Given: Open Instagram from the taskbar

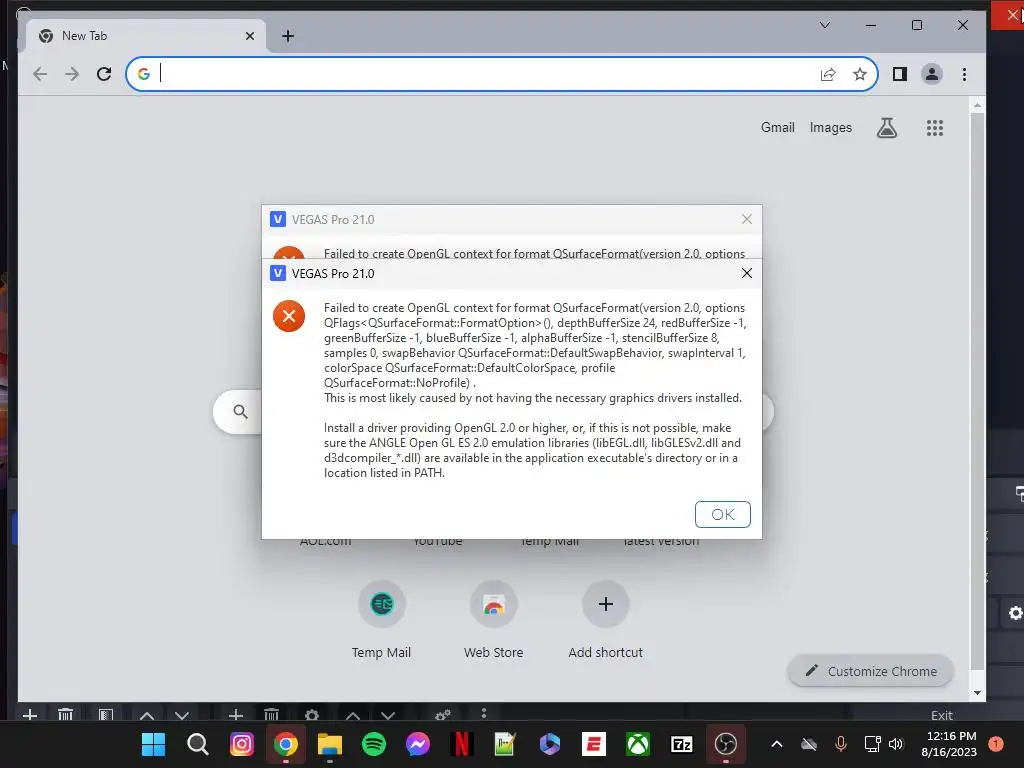Looking at the screenshot, I should (242, 744).
